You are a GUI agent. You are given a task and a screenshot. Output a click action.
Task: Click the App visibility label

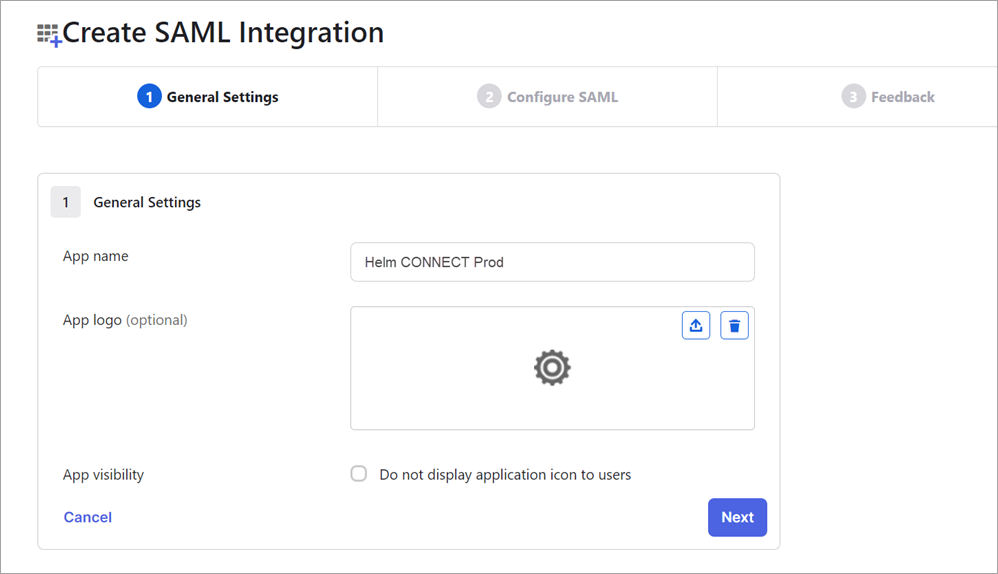103,475
